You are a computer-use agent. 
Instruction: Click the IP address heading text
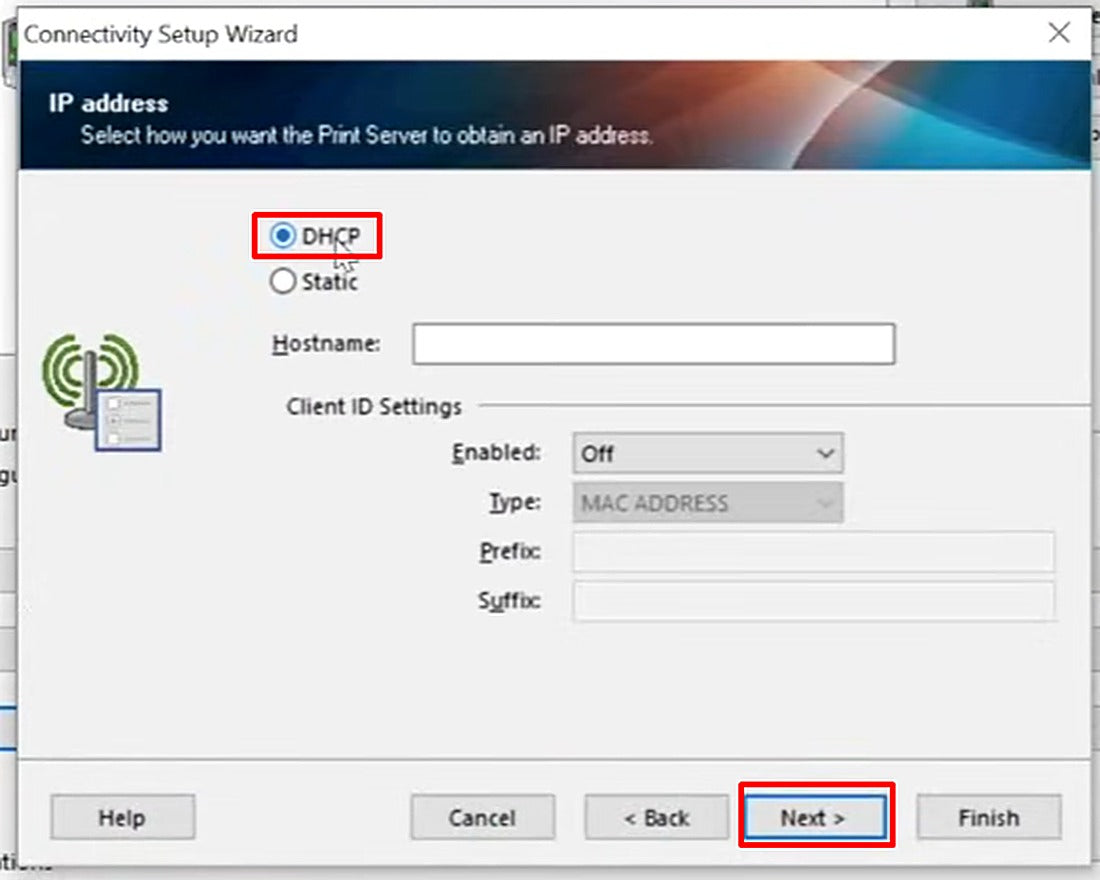pyautogui.click(x=109, y=103)
